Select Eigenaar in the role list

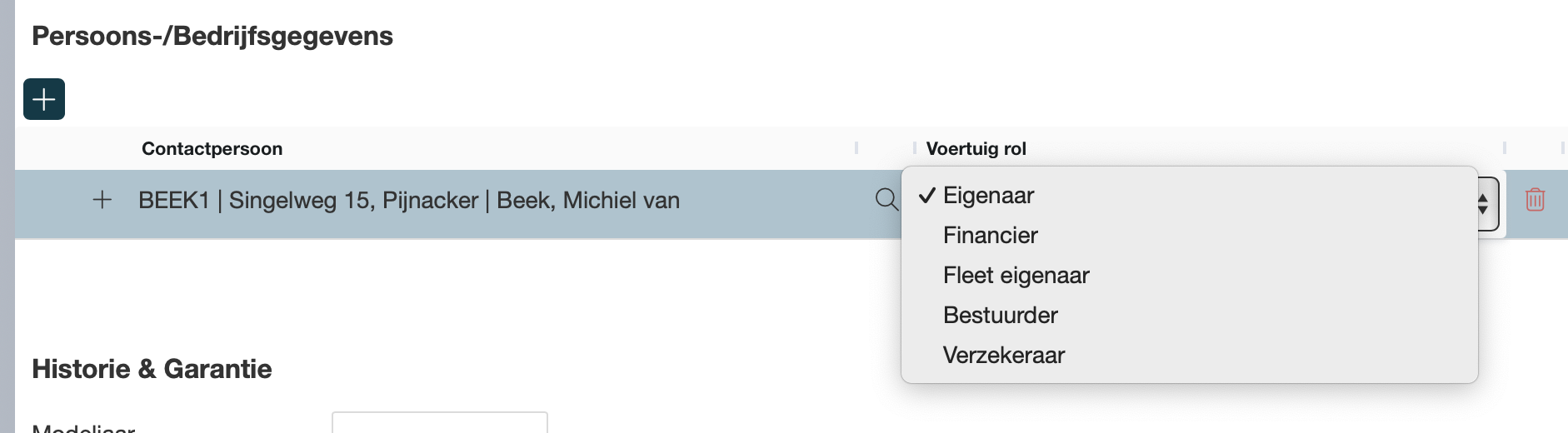click(988, 196)
